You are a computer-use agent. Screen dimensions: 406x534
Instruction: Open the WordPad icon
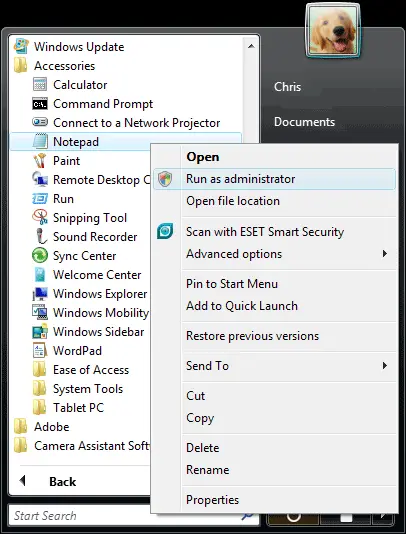(x=40, y=350)
